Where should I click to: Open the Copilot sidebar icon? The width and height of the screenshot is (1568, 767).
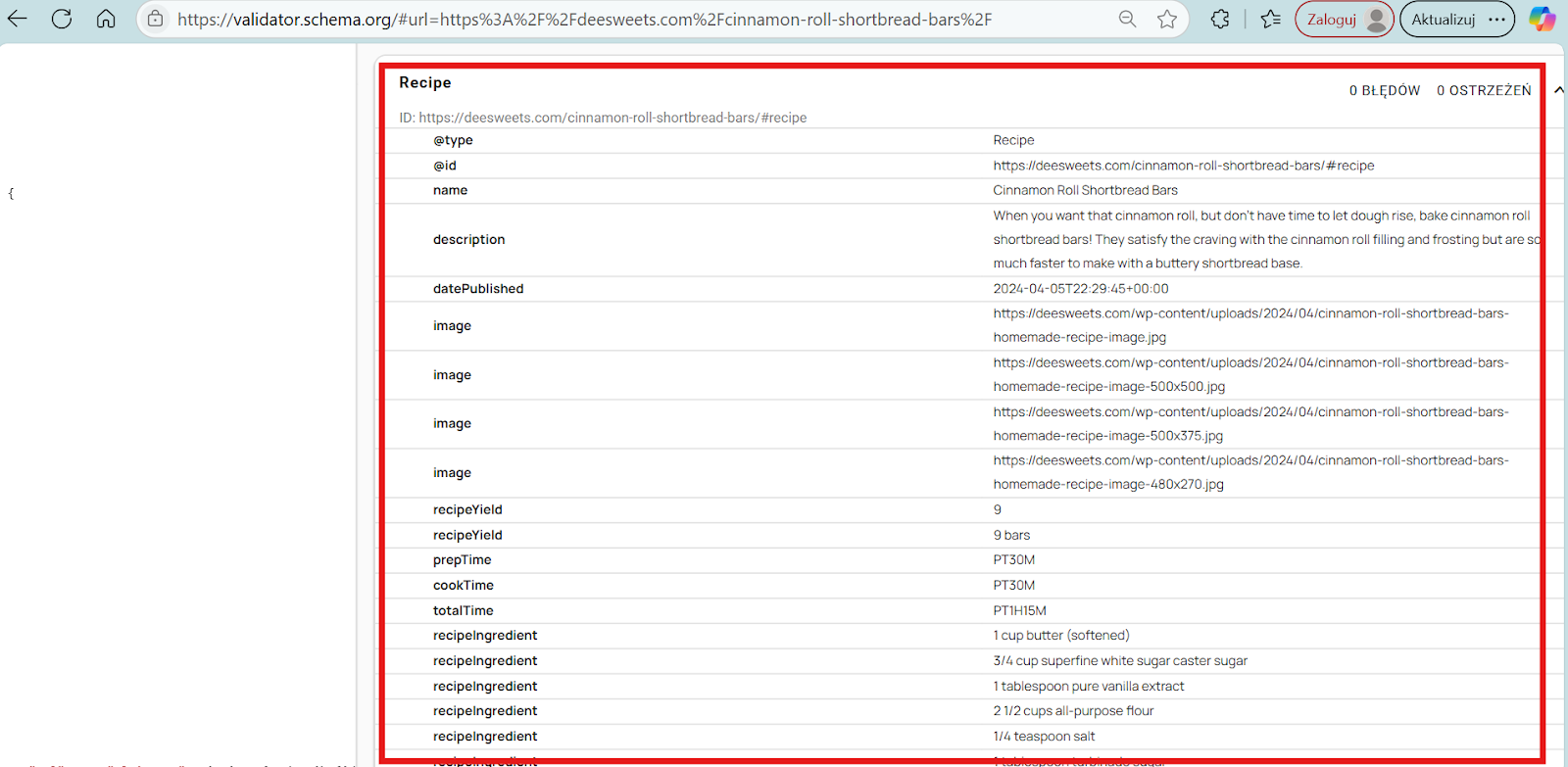(1543, 19)
